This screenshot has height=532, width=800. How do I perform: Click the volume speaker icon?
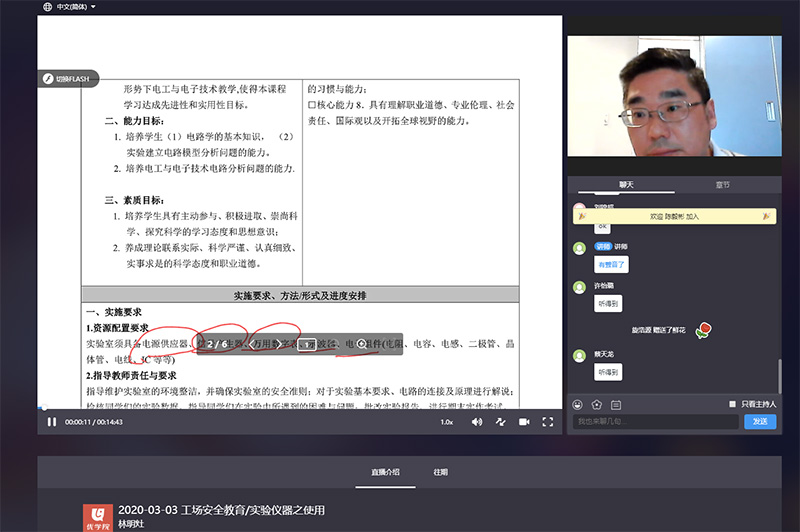tap(476, 422)
